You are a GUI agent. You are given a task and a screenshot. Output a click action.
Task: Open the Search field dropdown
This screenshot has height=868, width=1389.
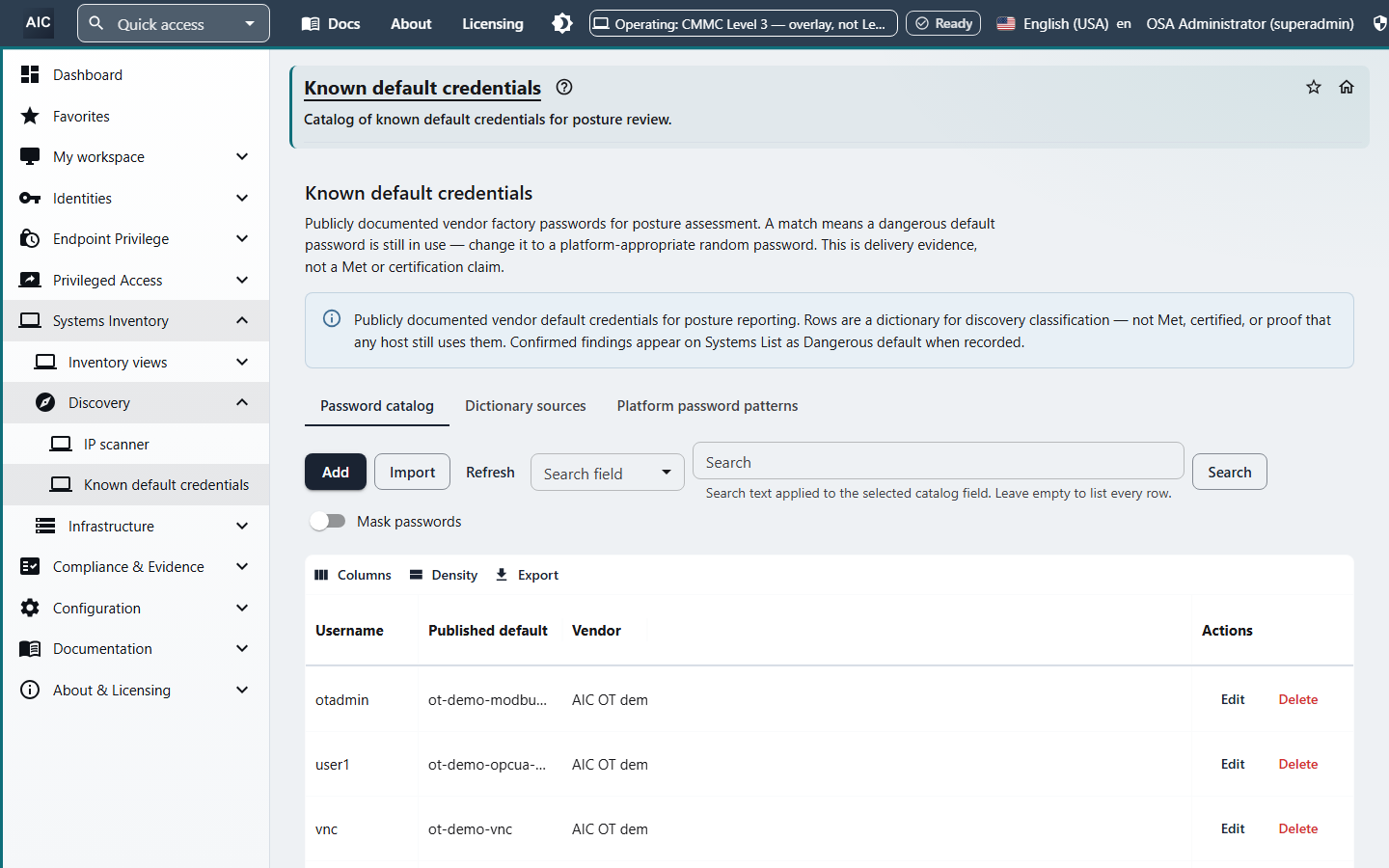coord(608,473)
